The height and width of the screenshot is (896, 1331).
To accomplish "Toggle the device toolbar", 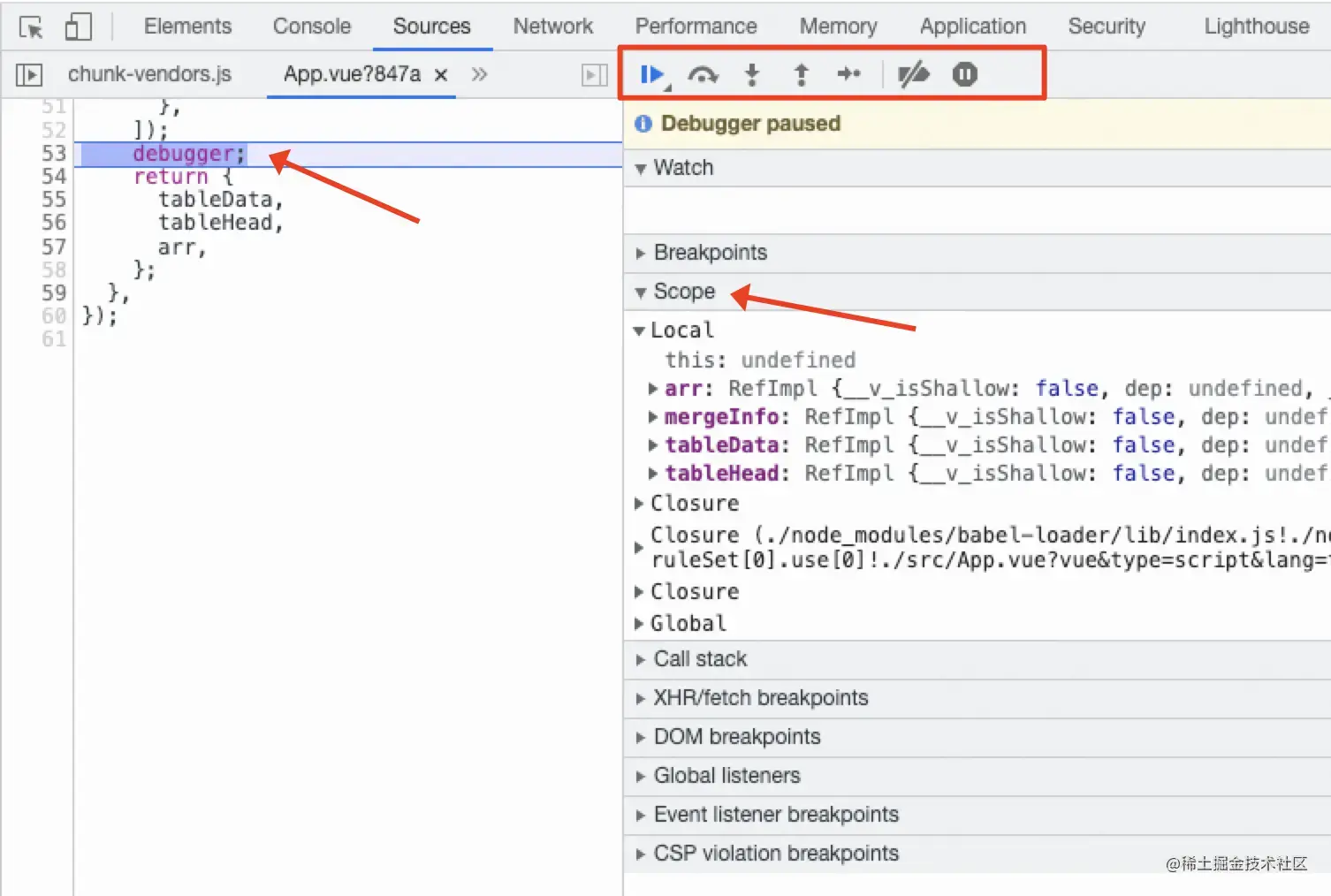I will tap(78, 26).
